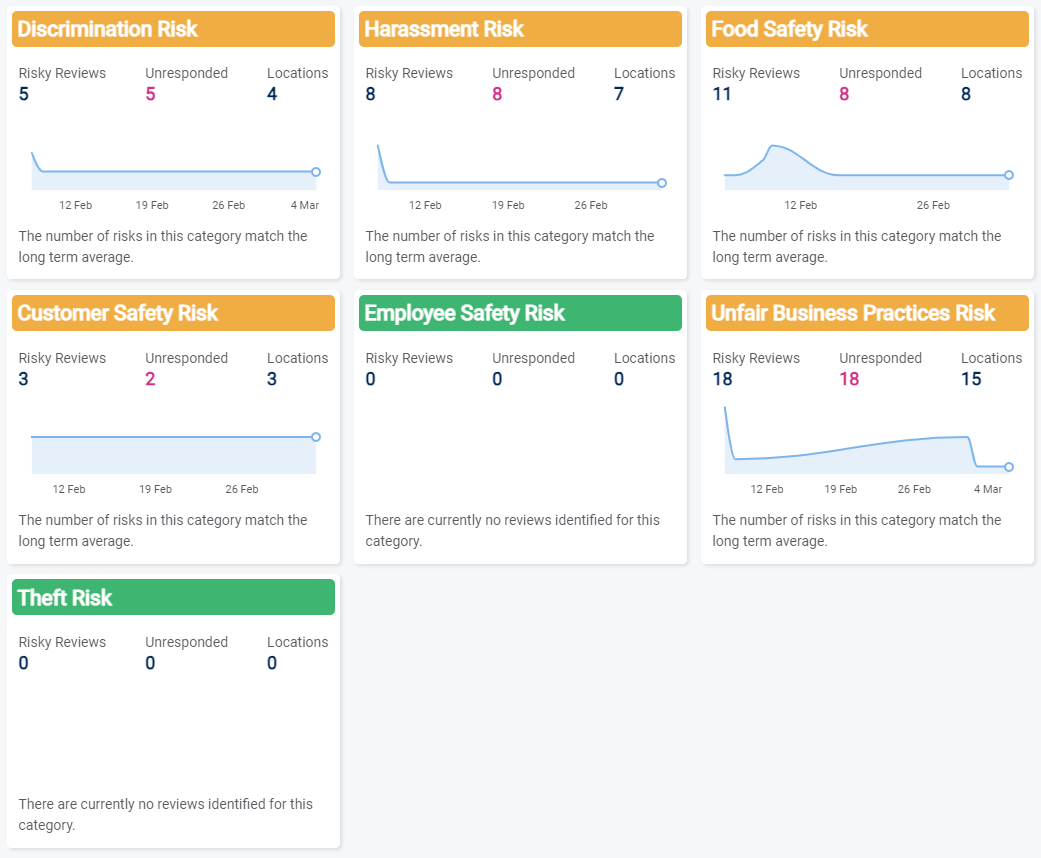Open the 5 unresponded reviews in Discrimination
Viewport: 1041px width, 858px height.
click(151, 94)
